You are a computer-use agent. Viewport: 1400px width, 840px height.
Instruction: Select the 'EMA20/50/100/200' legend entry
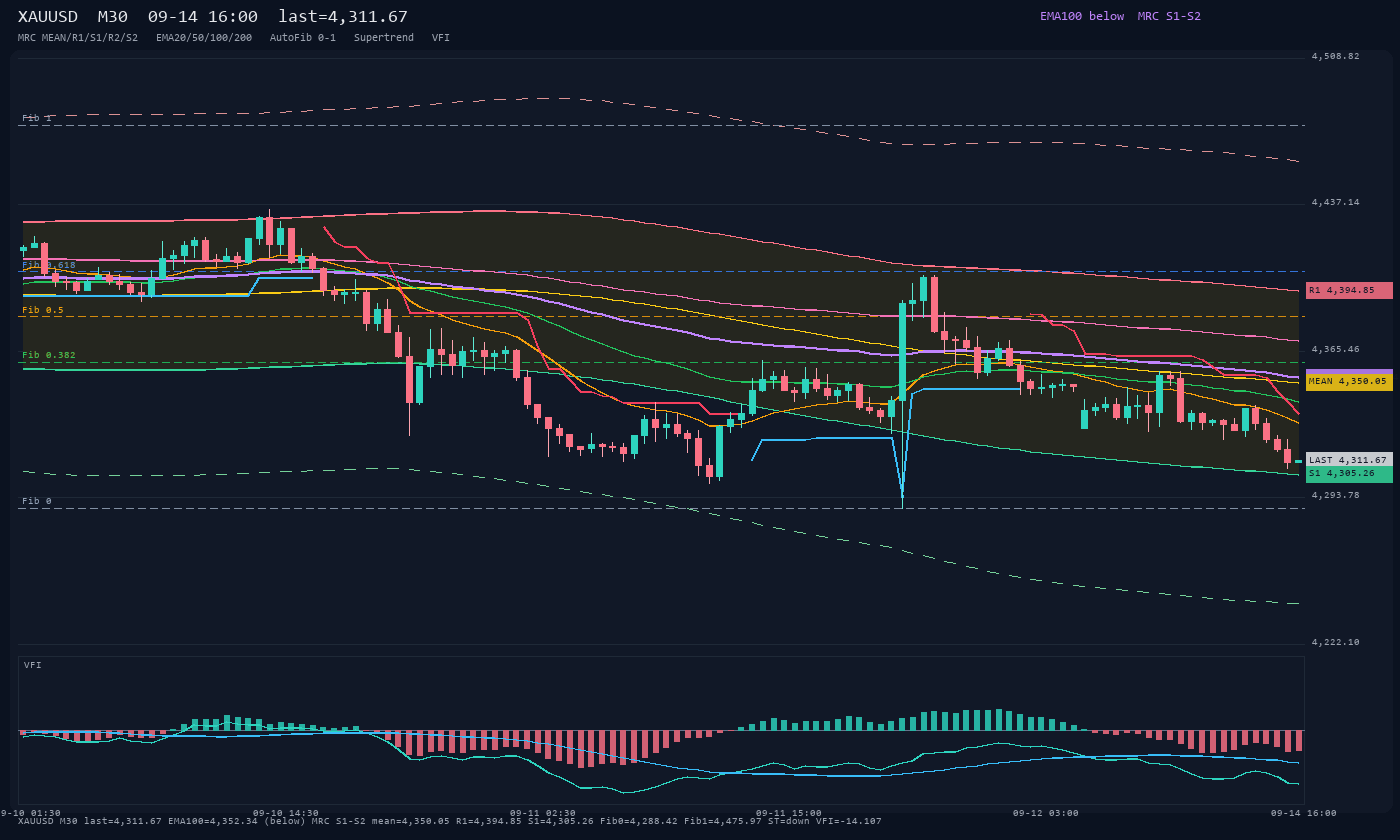204,38
